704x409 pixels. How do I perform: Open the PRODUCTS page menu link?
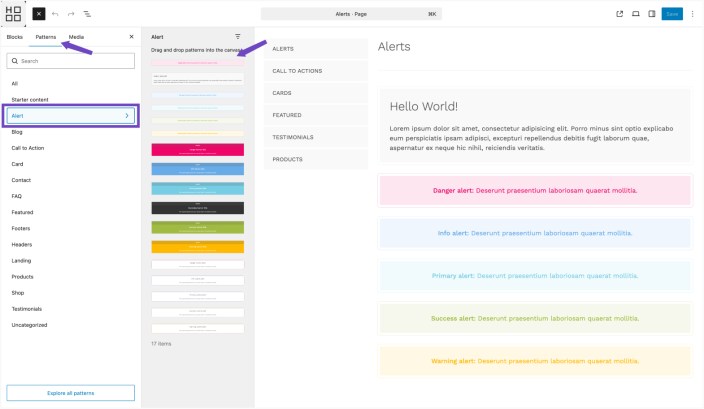287,159
